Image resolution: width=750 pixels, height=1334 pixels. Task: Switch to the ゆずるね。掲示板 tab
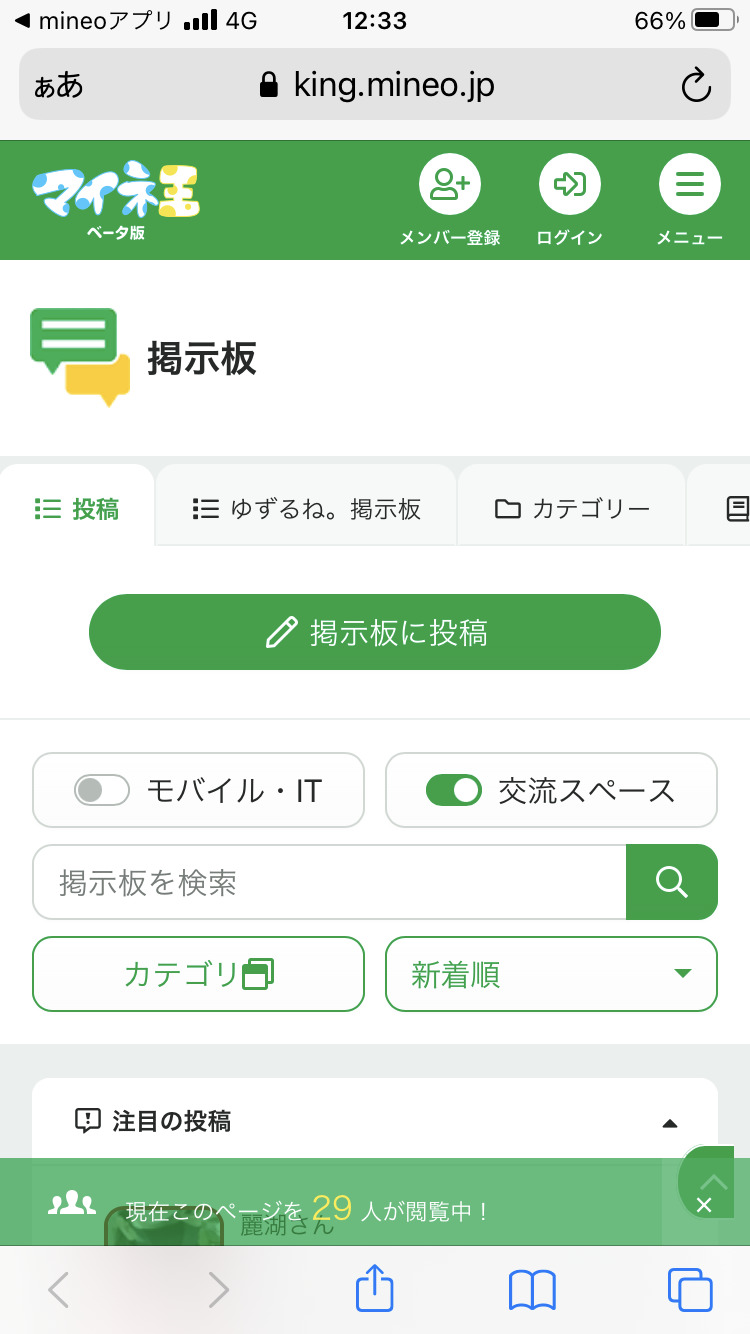point(306,509)
